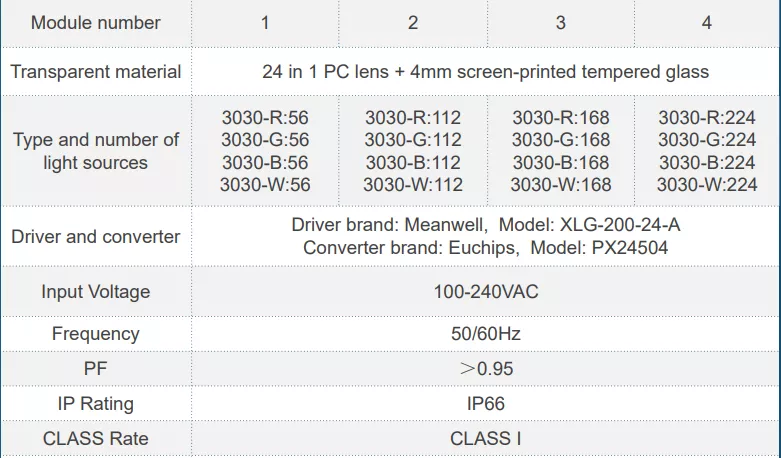Screen dimensions: 781x458
Task: Click the 3030-G:112 light source entry
Action: click(x=413, y=140)
